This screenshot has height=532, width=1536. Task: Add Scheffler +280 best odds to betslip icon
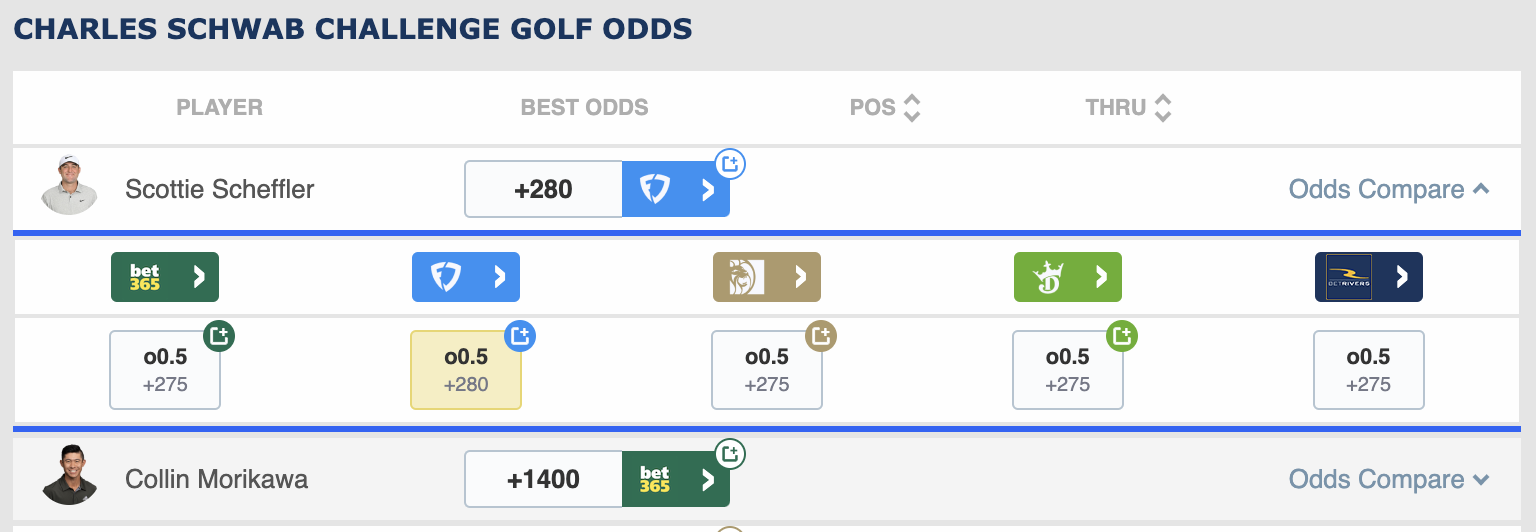(730, 163)
